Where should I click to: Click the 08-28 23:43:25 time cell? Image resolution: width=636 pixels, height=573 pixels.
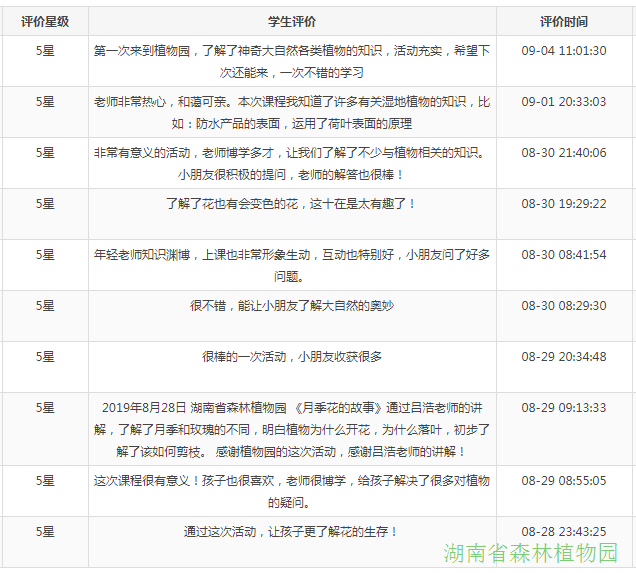[564, 532]
